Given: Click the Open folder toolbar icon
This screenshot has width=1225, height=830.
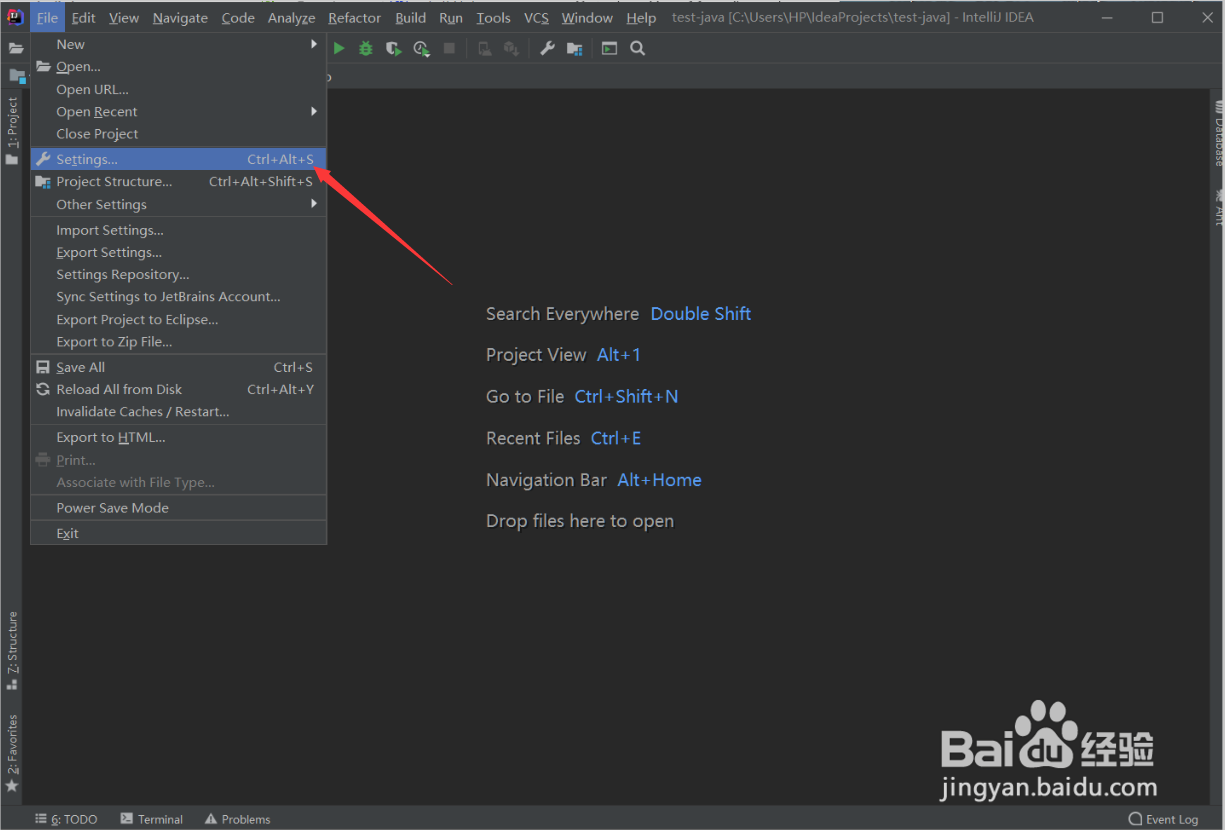Looking at the screenshot, I should pos(17,48).
